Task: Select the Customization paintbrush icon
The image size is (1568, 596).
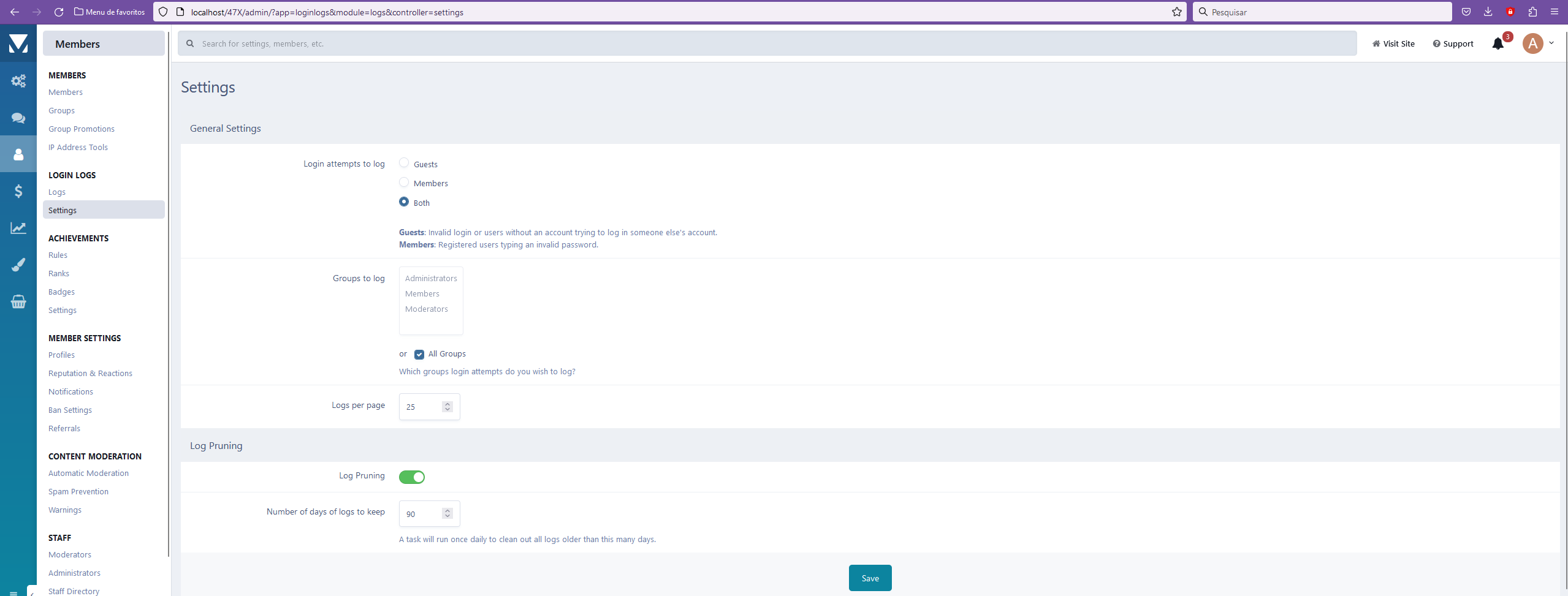Action: pos(18,264)
